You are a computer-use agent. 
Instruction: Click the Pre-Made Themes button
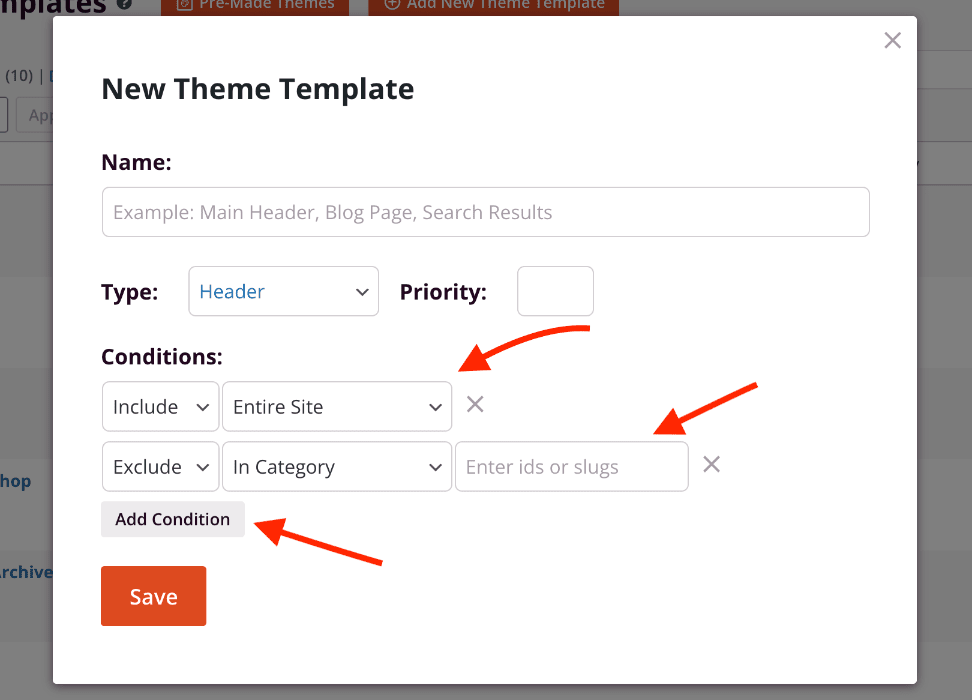255,5
